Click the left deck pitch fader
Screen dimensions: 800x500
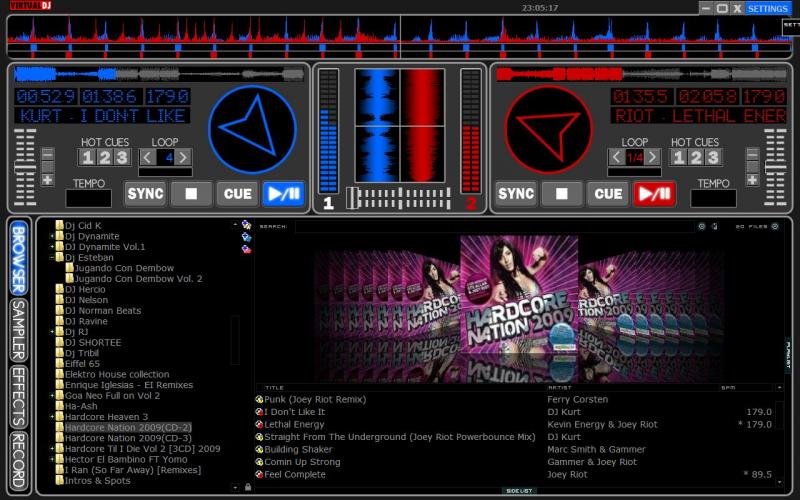tap(25, 167)
